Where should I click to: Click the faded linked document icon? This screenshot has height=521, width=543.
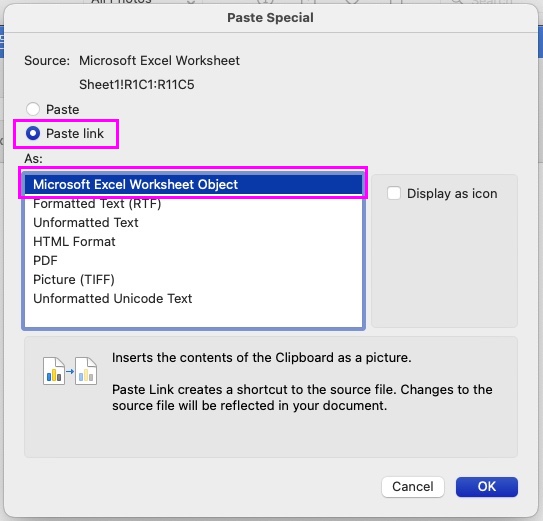point(86,371)
